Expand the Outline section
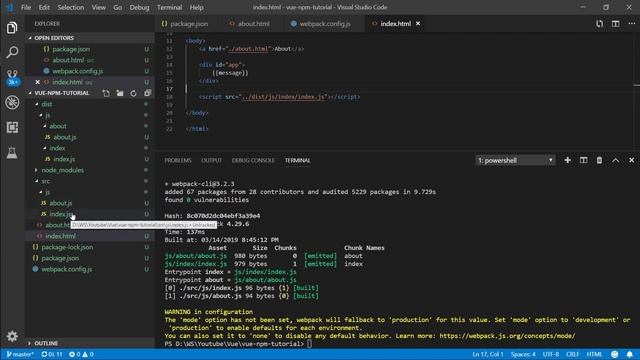This screenshot has width=640, height=360. (x=30, y=343)
